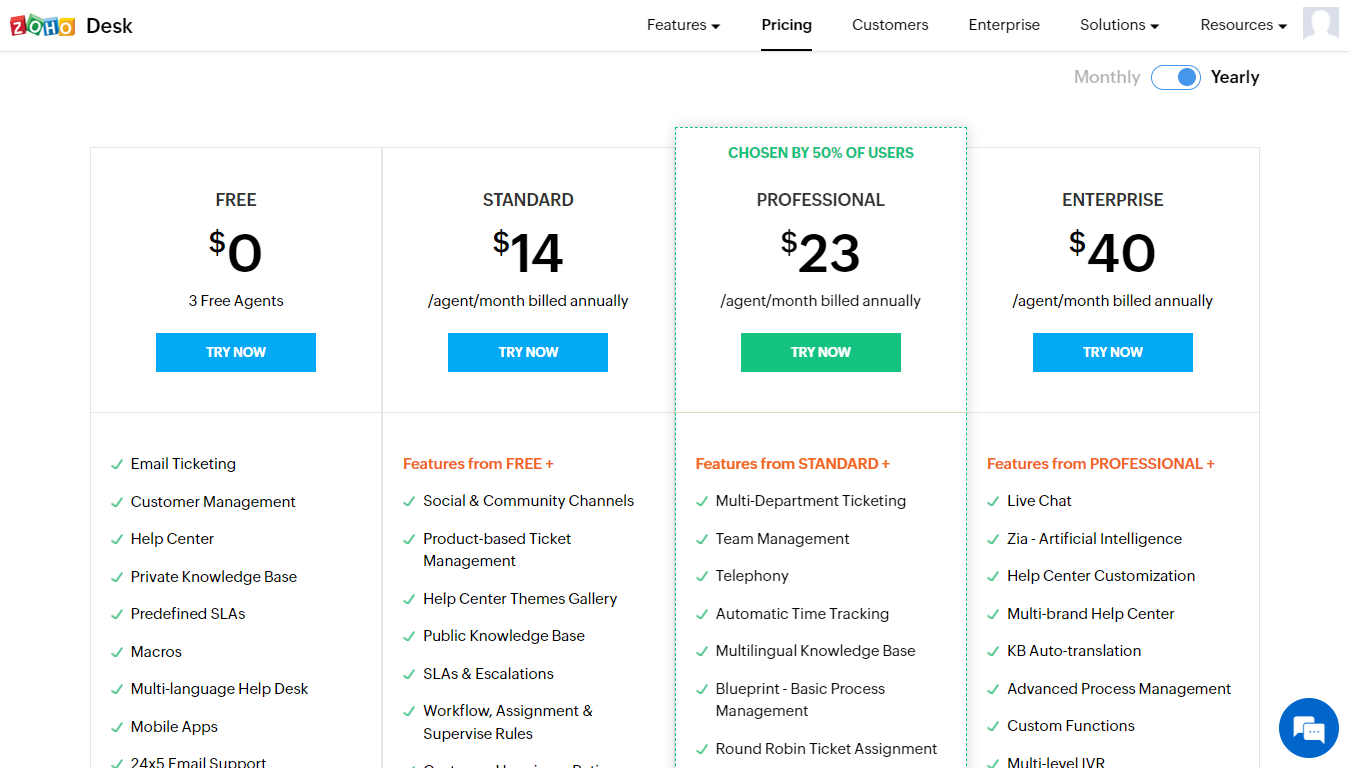Open the Pricing tab
Image resolution: width=1349 pixels, height=768 pixels.
pos(786,25)
